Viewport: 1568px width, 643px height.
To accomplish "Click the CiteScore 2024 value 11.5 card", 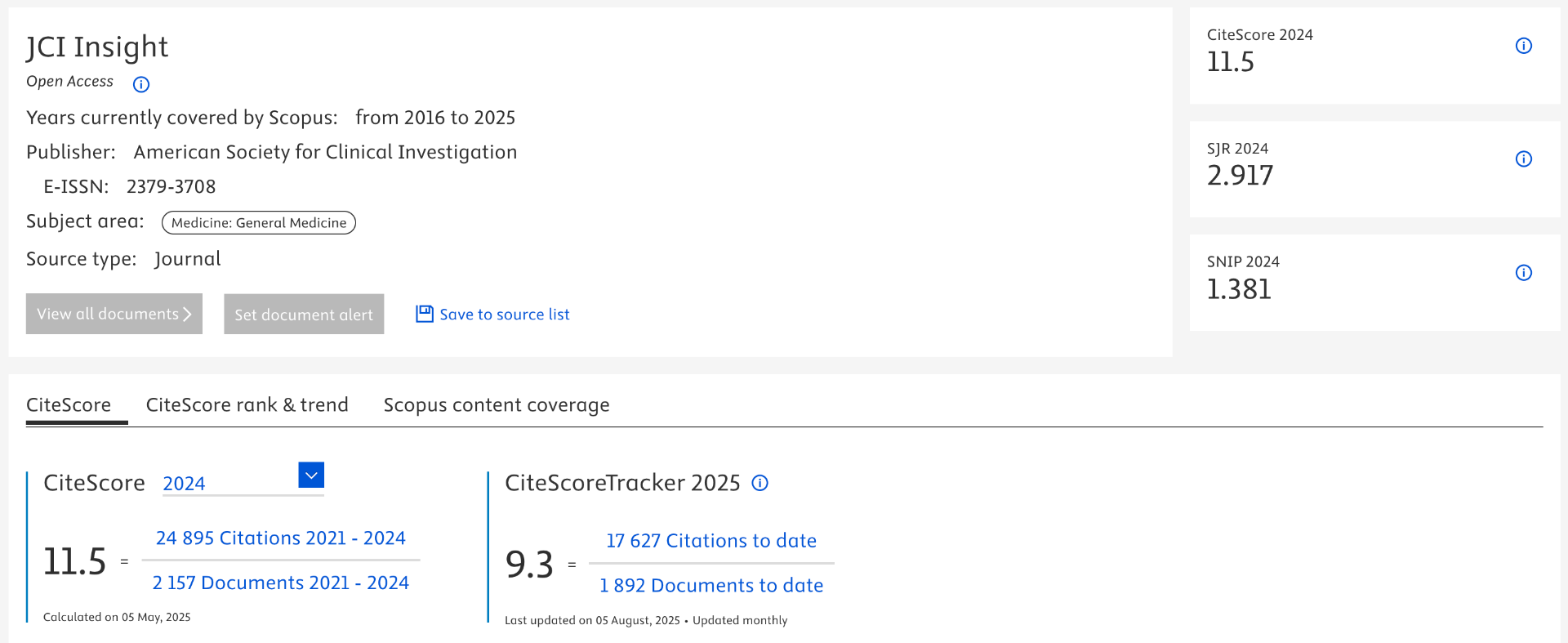I will [1375, 56].
